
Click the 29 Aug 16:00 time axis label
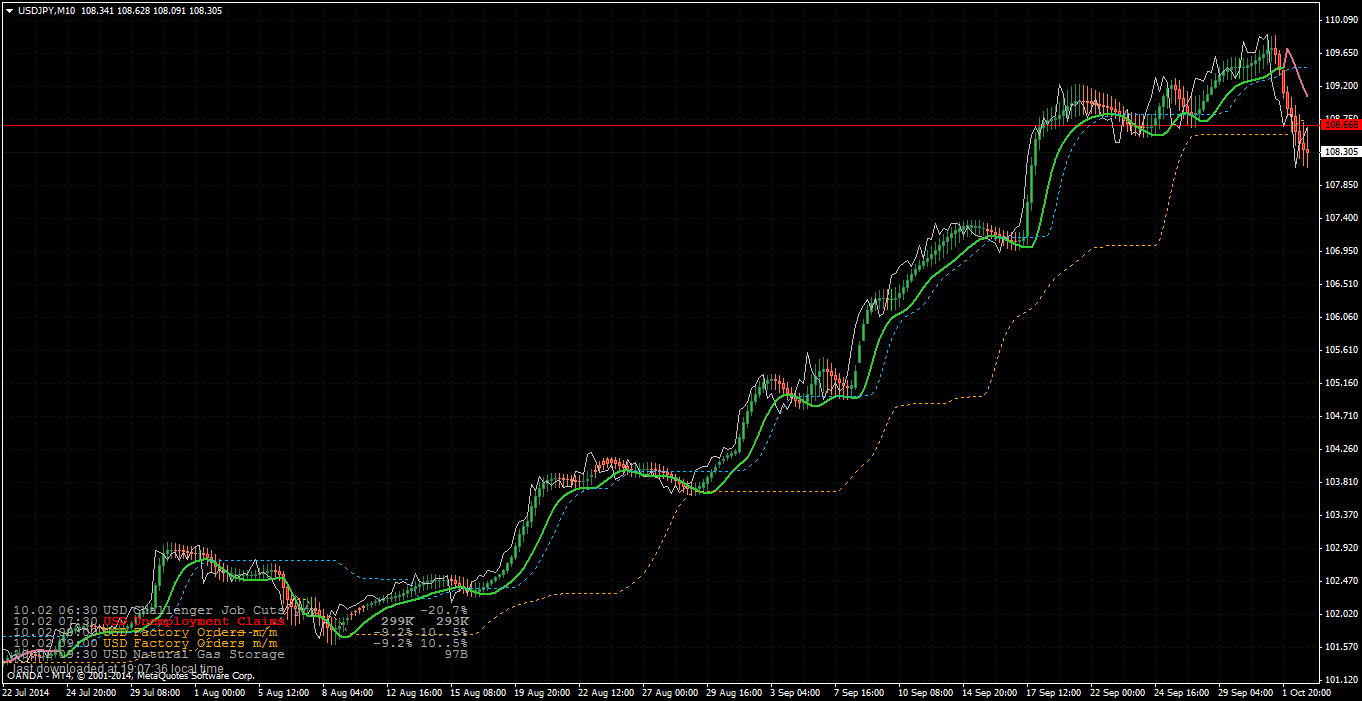(735, 692)
